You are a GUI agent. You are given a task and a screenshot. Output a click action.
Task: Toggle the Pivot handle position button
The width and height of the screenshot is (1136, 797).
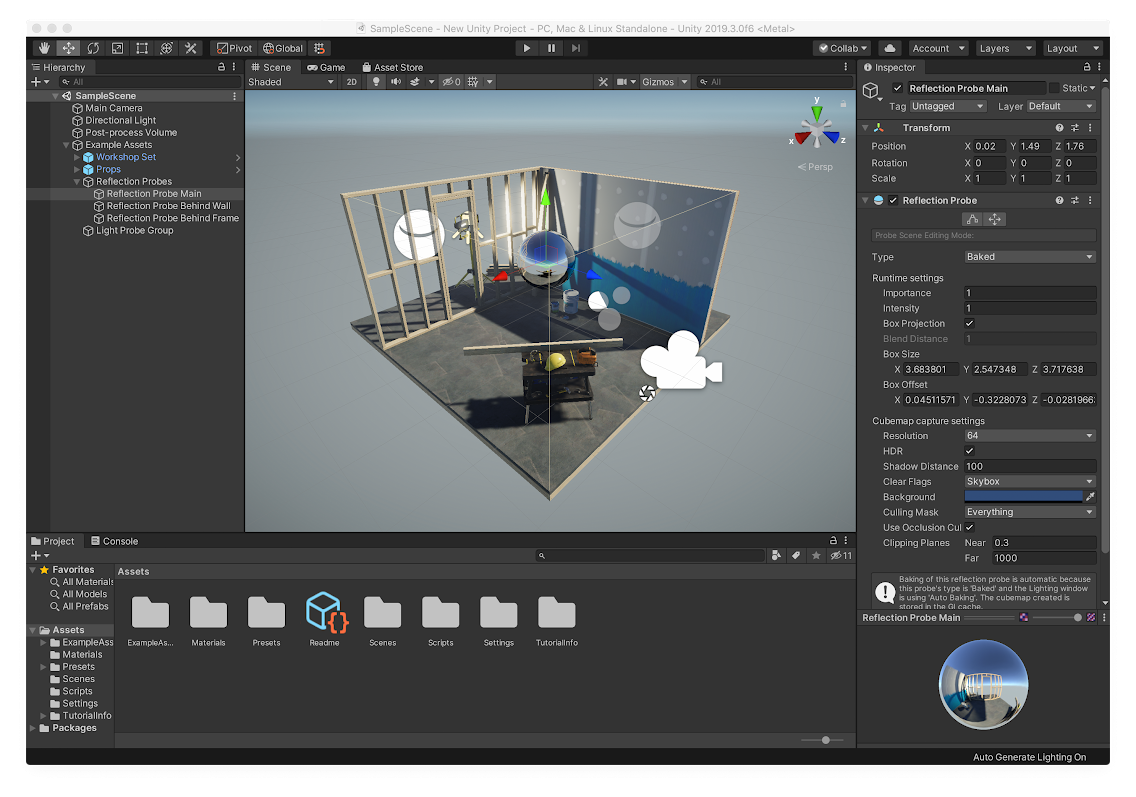[x=234, y=48]
